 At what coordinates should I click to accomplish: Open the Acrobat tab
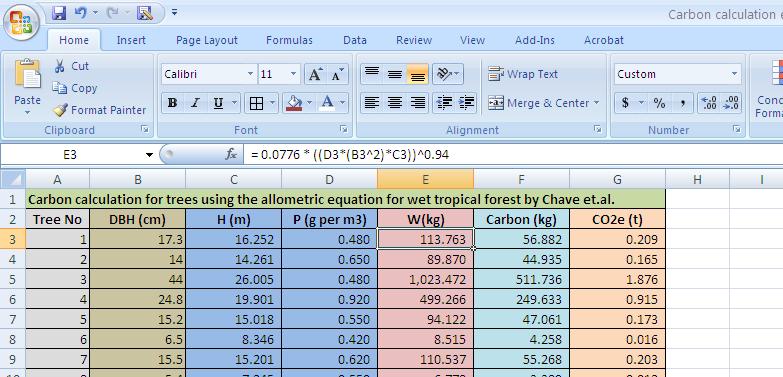tap(604, 40)
